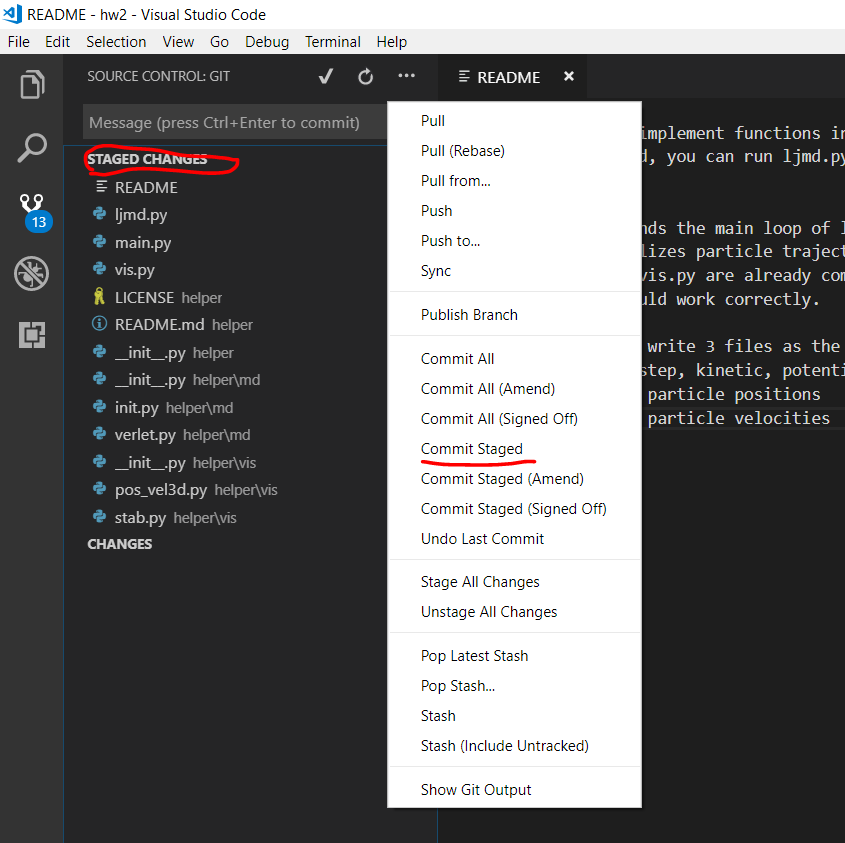Viewport: 845px width, 843px height.
Task: Click the Python icon next to vis.py
Action: coord(100,268)
